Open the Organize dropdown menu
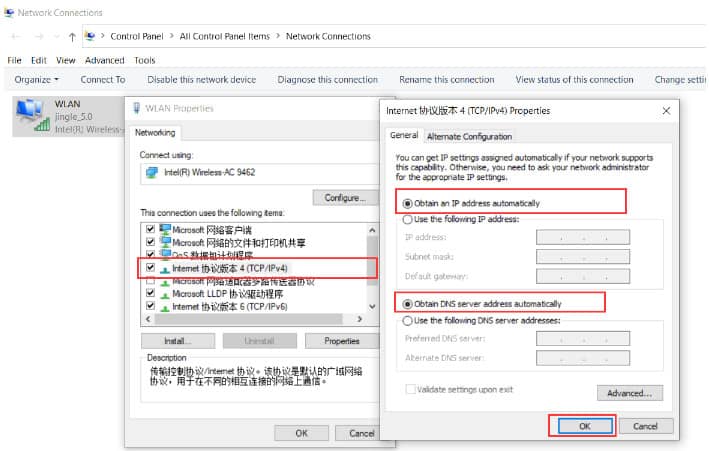This screenshot has height=451, width=709. [x=37, y=79]
